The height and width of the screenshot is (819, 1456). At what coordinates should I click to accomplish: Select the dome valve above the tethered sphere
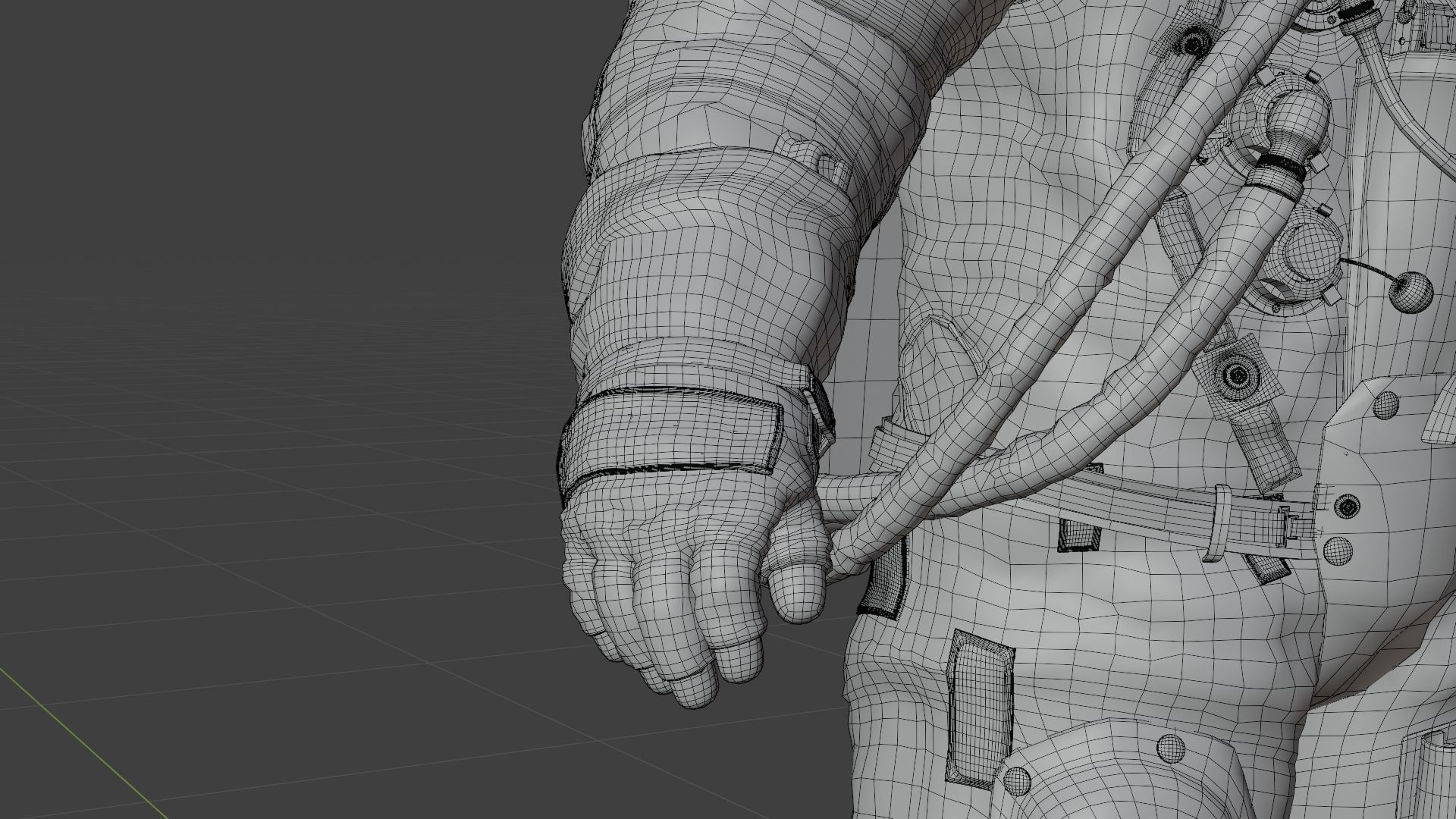pos(1310,246)
